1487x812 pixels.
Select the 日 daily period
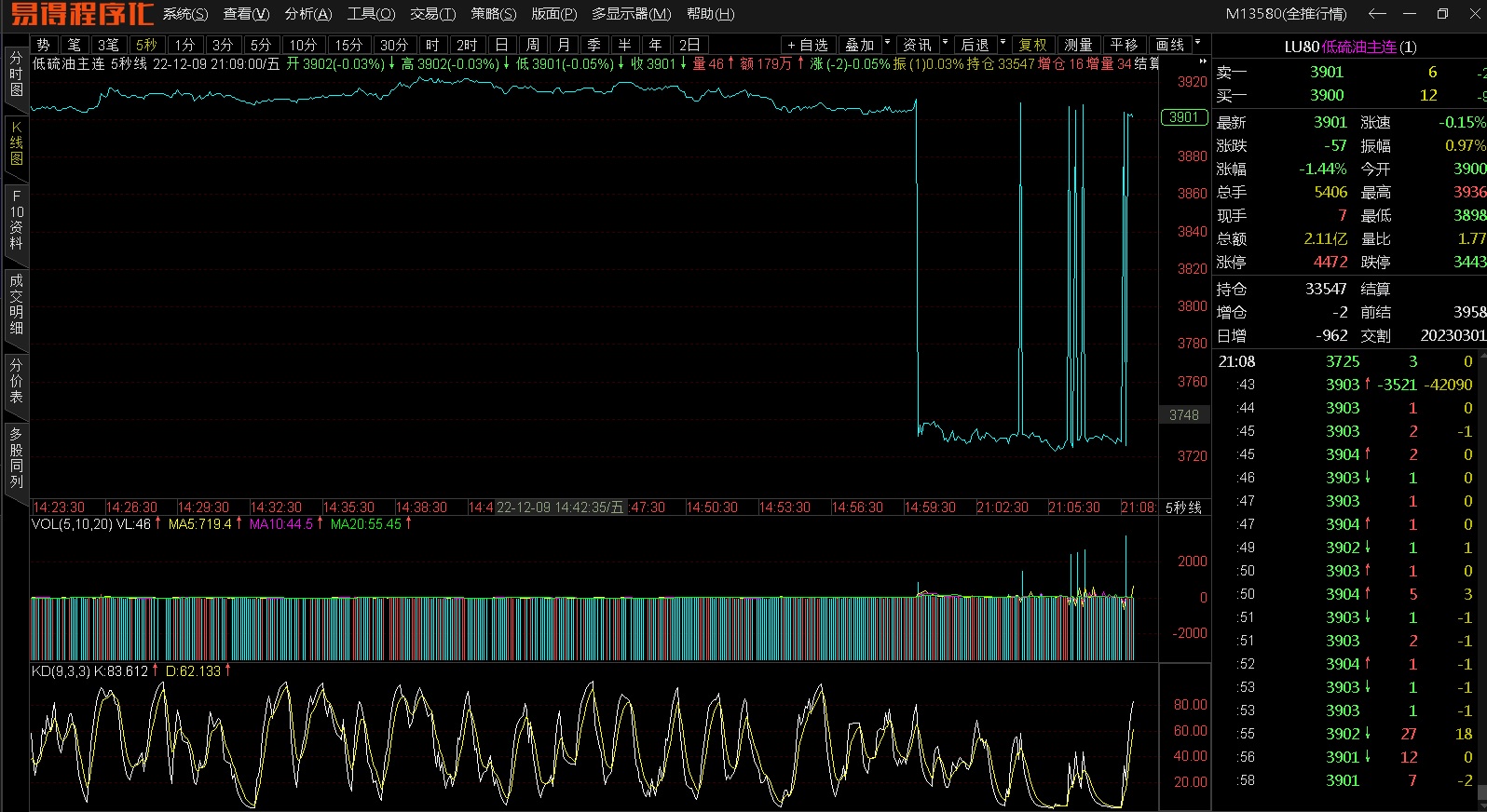(x=501, y=45)
